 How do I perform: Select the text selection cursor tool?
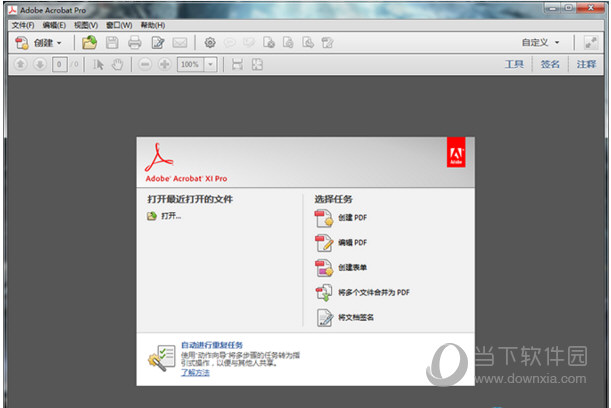pyautogui.click(x=98, y=64)
